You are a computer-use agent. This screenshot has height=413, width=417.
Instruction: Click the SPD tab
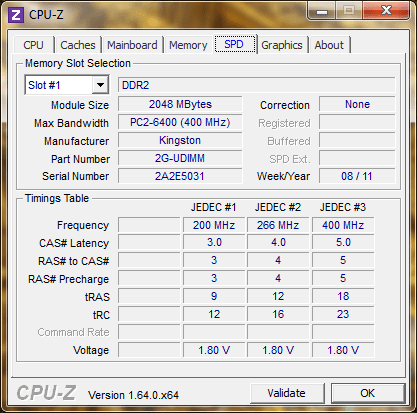click(x=234, y=44)
